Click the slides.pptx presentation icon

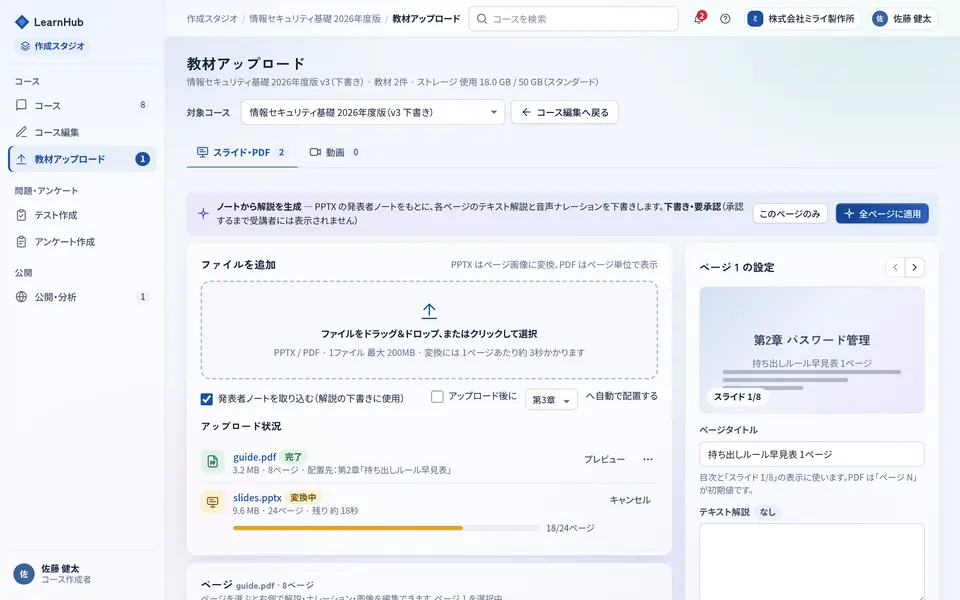pyautogui.click(x=212, y=502)
